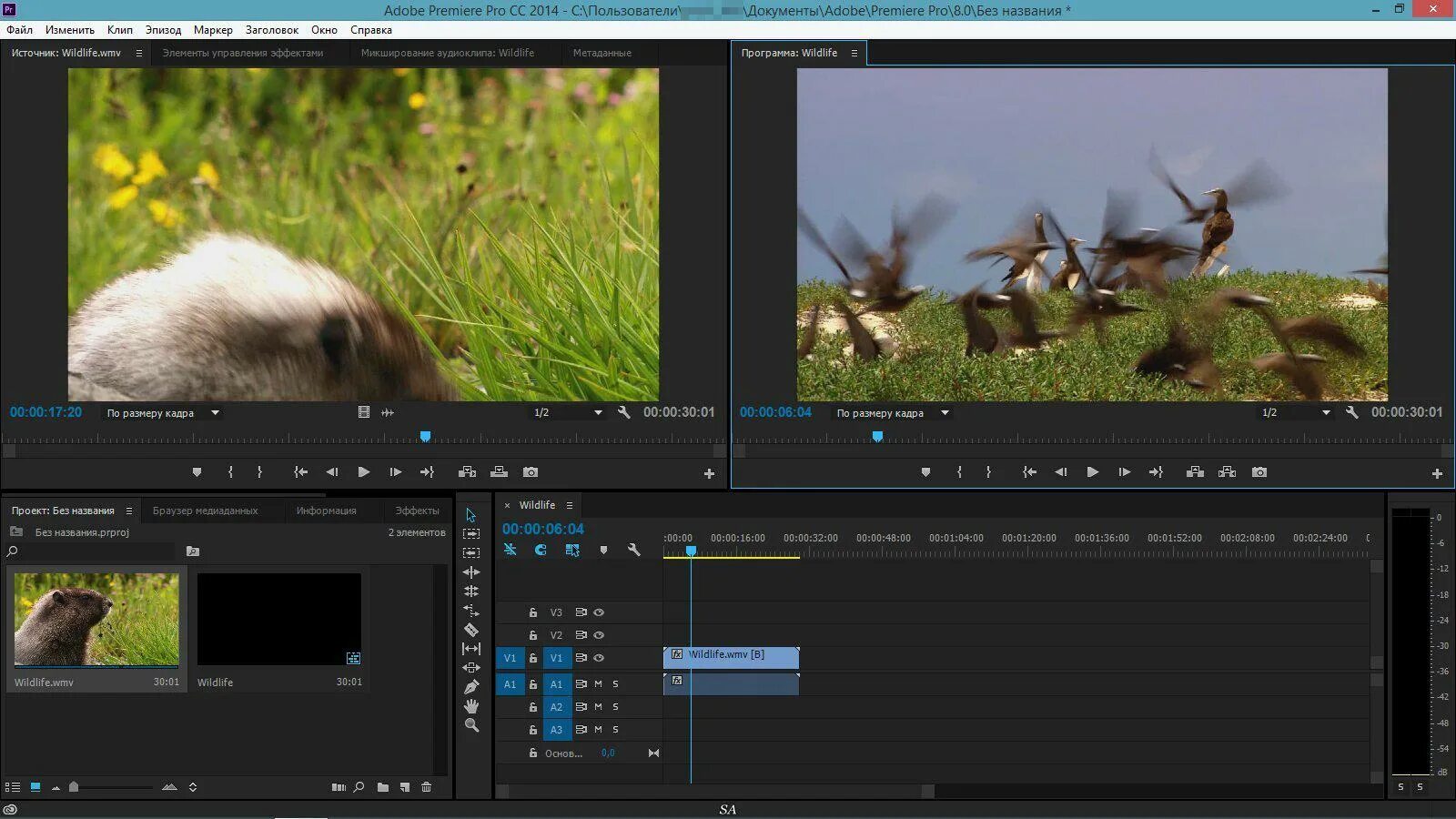Open Program monitor playback resolution 1/2 dropdown
1456x819 pixels.
[x=1296, y=413]
